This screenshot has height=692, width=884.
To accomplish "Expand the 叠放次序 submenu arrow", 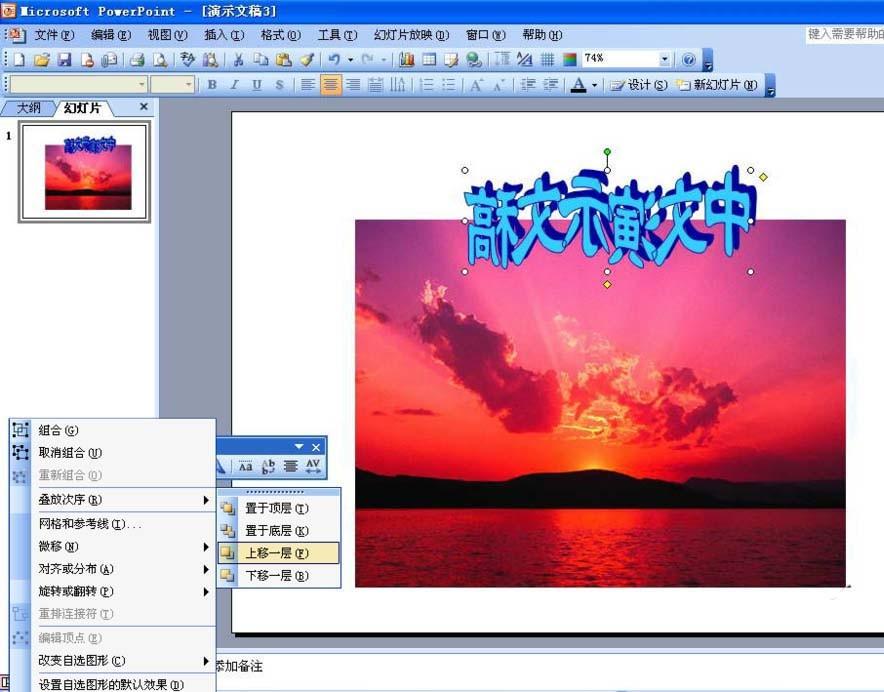I will click(207, 499).
